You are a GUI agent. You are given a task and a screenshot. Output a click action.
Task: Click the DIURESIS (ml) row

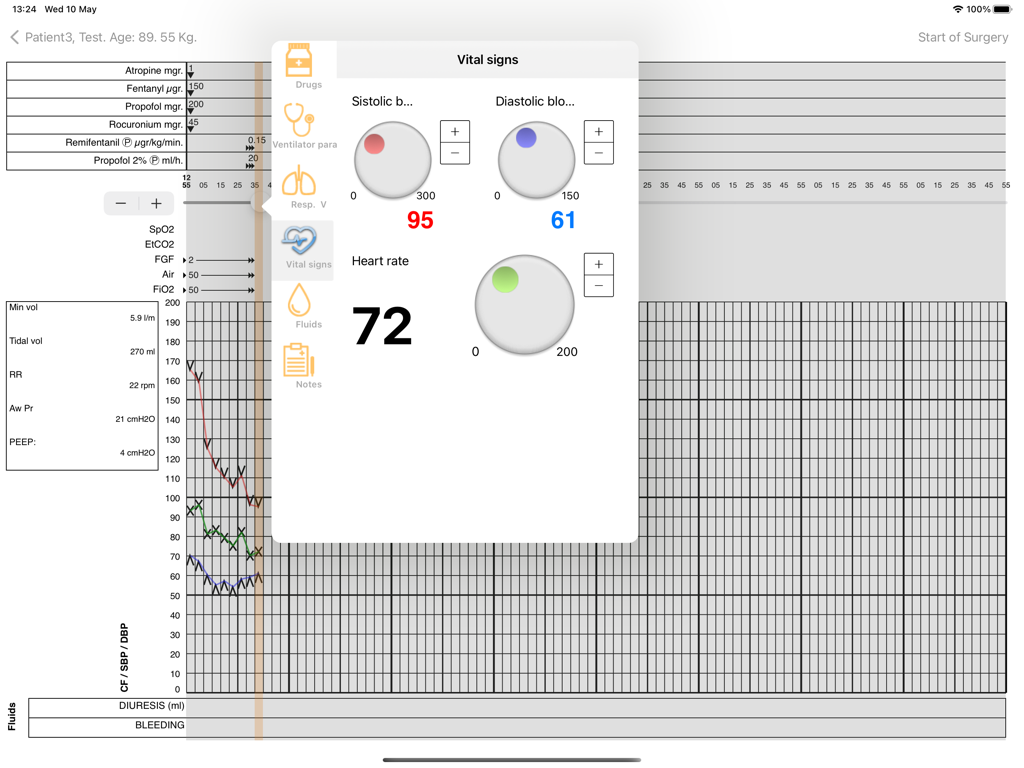pos(517,708)
